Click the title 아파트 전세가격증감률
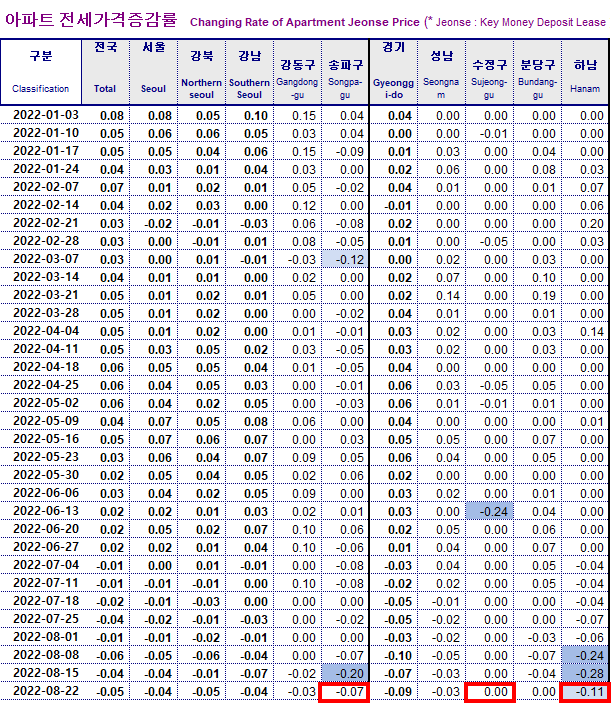The width and height of the screenshot is (611, 703). pos(91,20)
